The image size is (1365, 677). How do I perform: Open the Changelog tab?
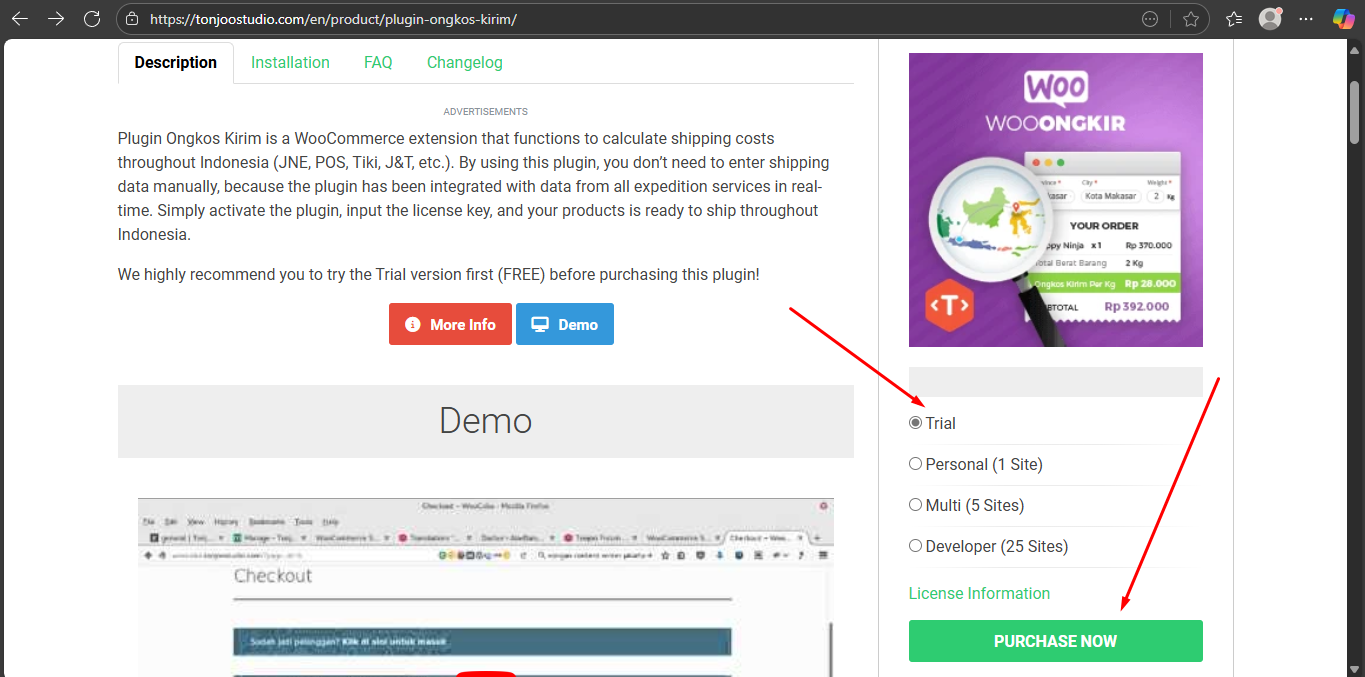coord(464,62)
